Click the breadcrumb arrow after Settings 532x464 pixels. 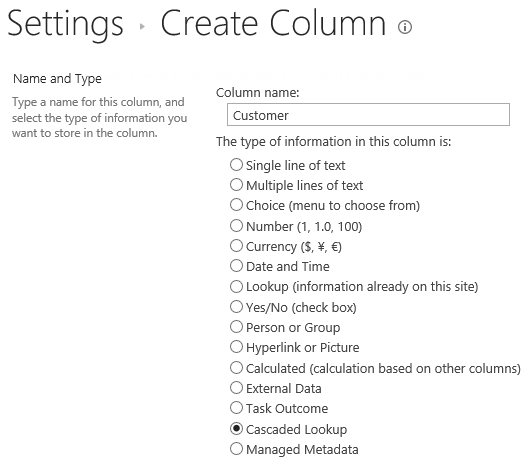point(142,26)
